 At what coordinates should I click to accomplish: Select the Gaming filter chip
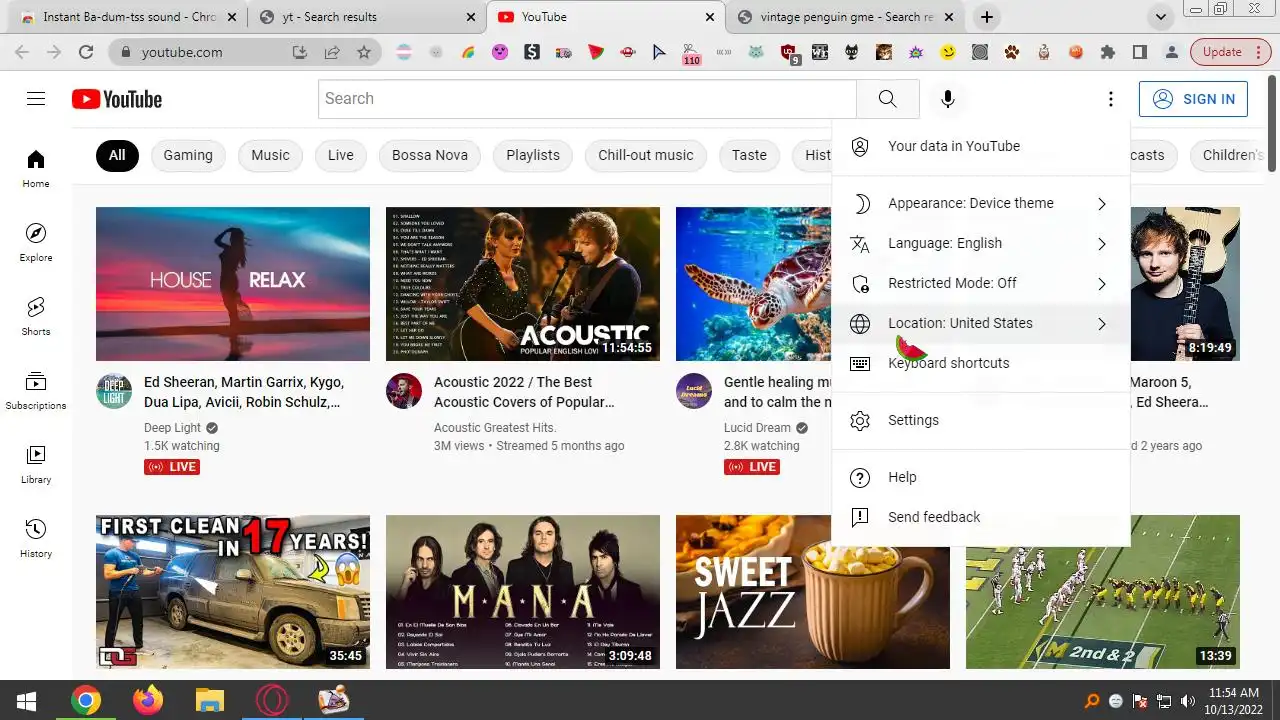coord(188,155)
